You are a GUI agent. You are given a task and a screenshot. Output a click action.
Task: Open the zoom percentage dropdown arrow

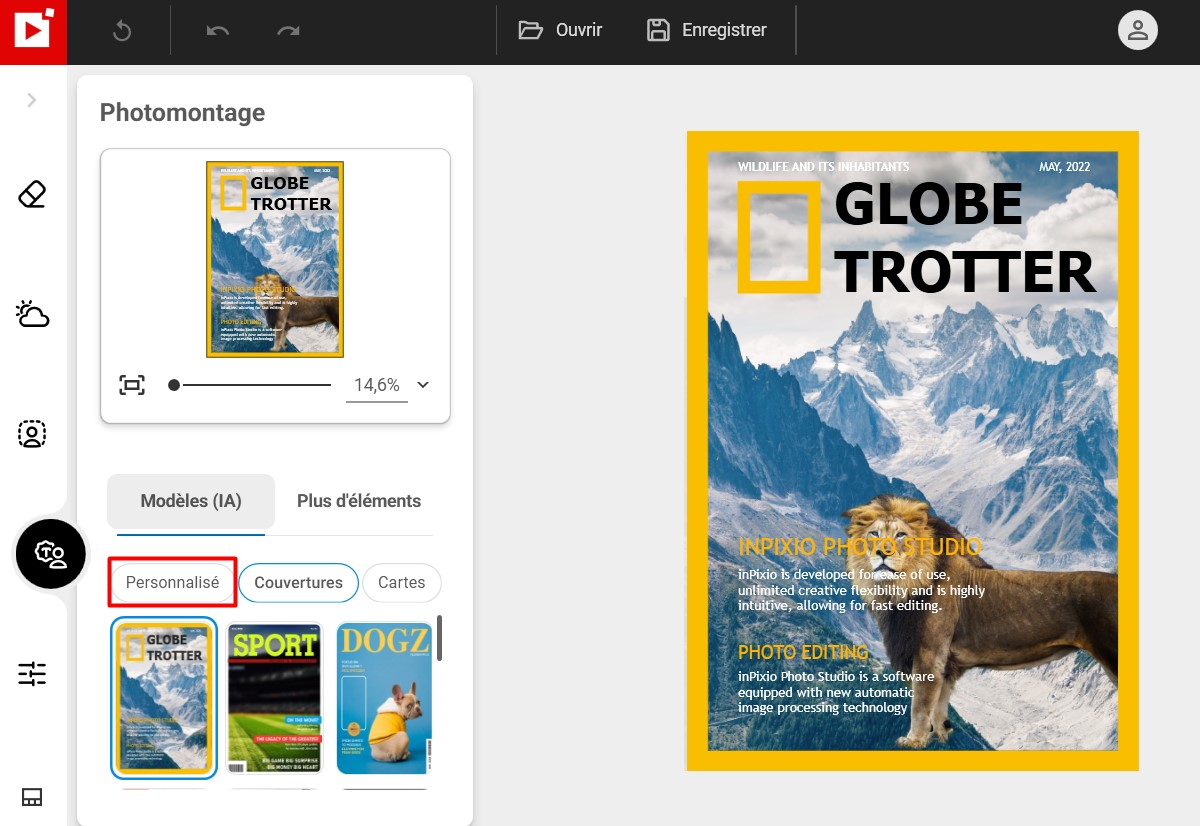click(423, 385)
